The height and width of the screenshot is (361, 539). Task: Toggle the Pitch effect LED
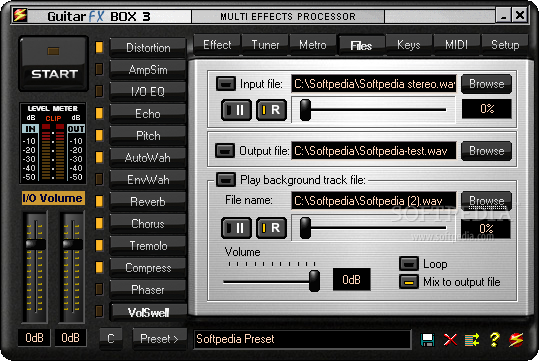(x=99, y=135)
